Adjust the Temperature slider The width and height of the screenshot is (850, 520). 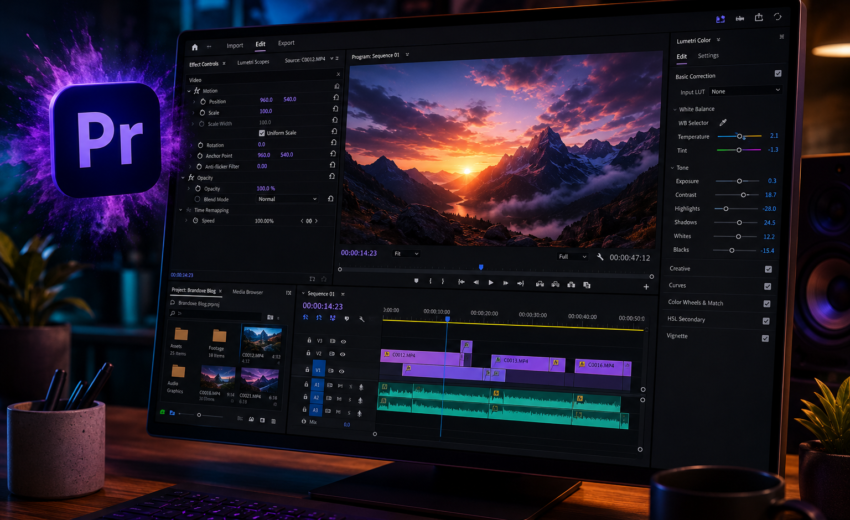(739, 136)
